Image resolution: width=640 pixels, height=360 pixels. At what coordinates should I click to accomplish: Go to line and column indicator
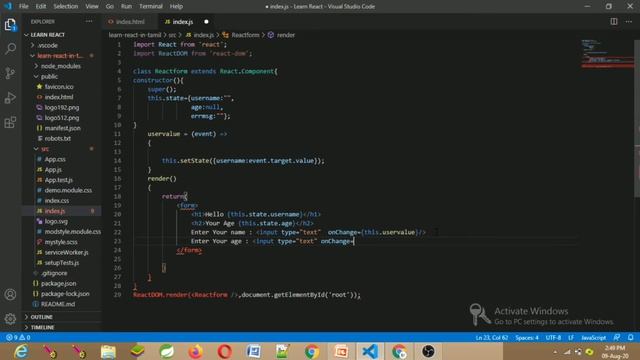point(491,338)
